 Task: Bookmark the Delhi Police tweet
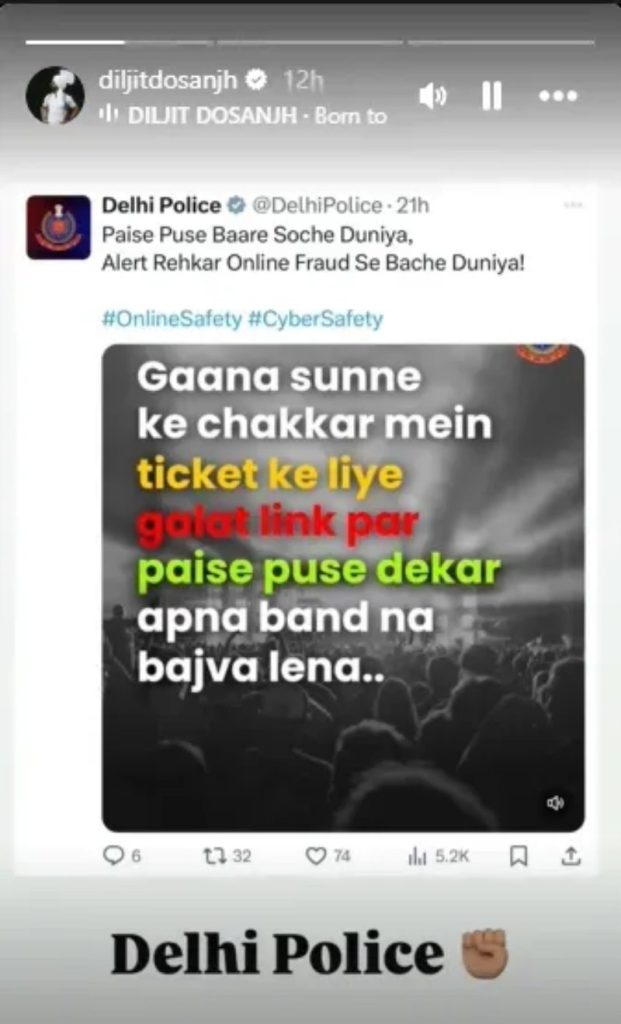point(518,856)
